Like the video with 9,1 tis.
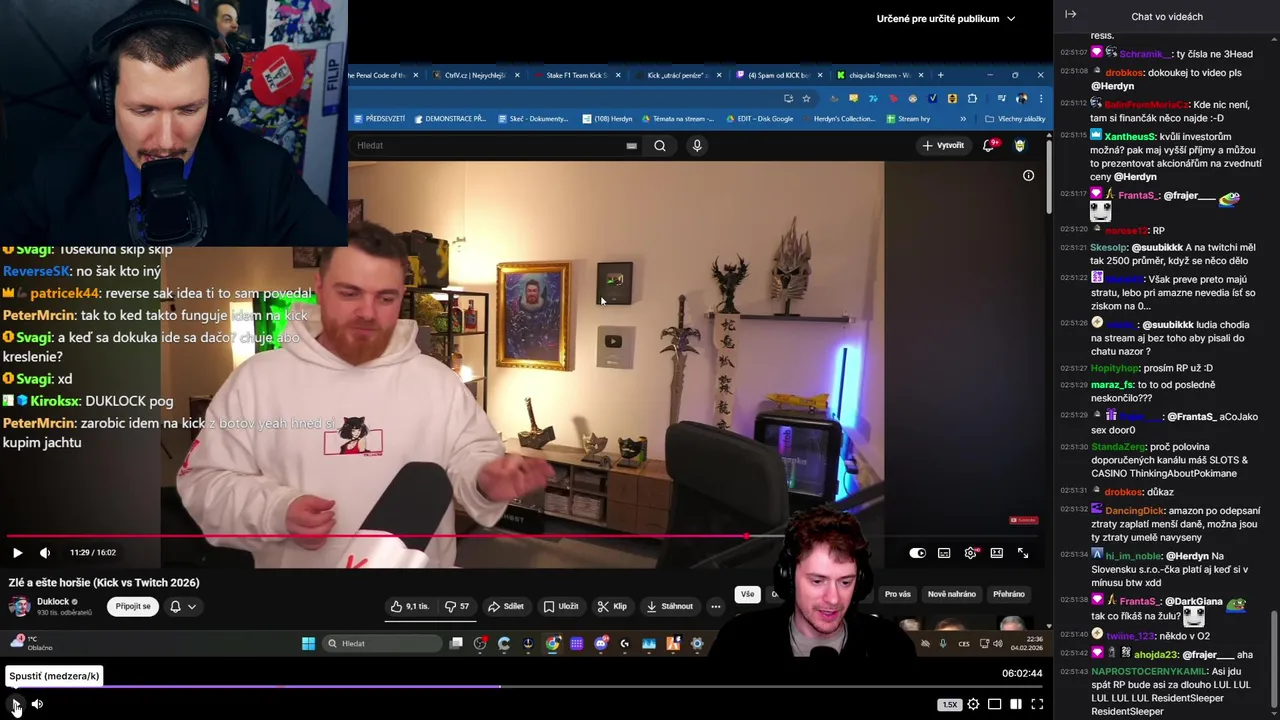This screenshot has height=720, width=1280. point(411,606)
